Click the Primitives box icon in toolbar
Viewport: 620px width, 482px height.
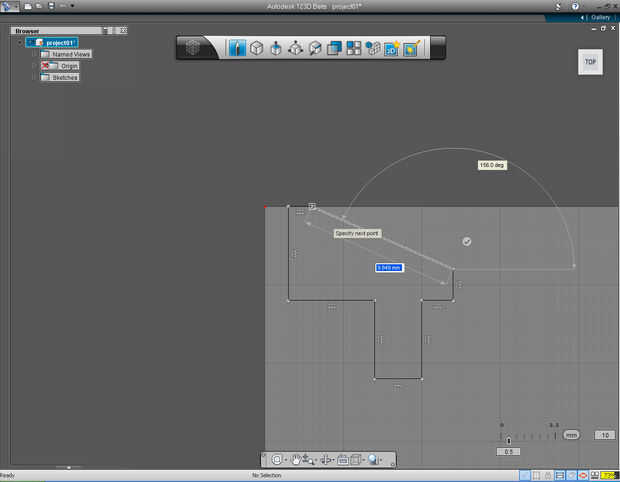point(256,47)
